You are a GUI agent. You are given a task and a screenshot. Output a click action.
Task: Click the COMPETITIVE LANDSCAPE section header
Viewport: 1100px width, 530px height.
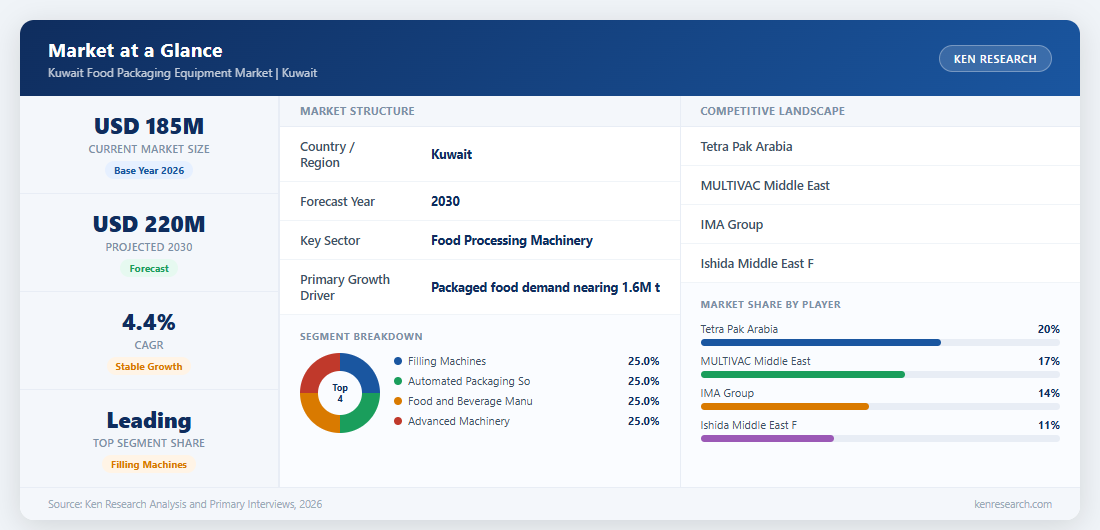pos(772,111)
